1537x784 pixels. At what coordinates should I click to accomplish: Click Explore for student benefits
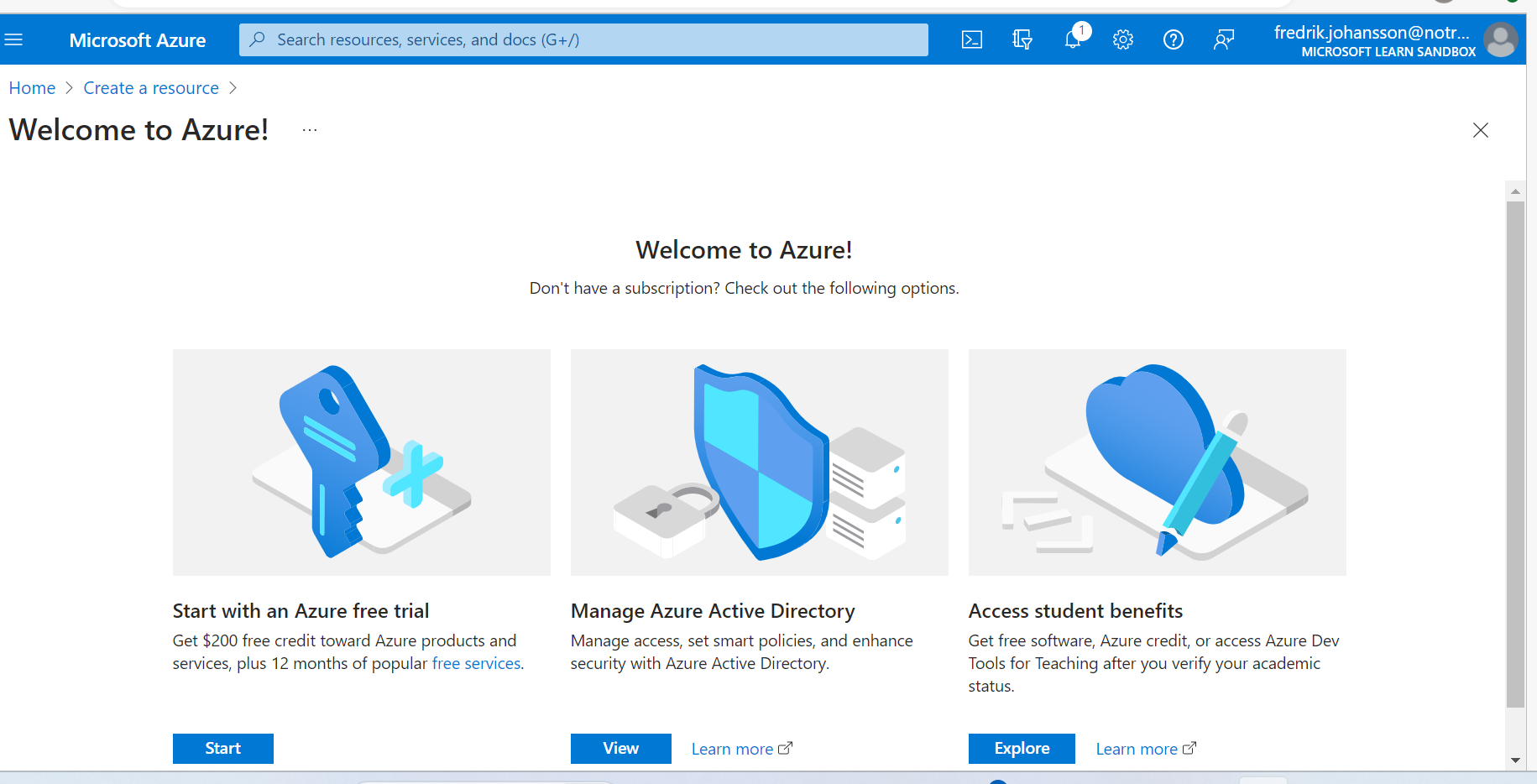pyautogui.click(x=1022, y=749)
